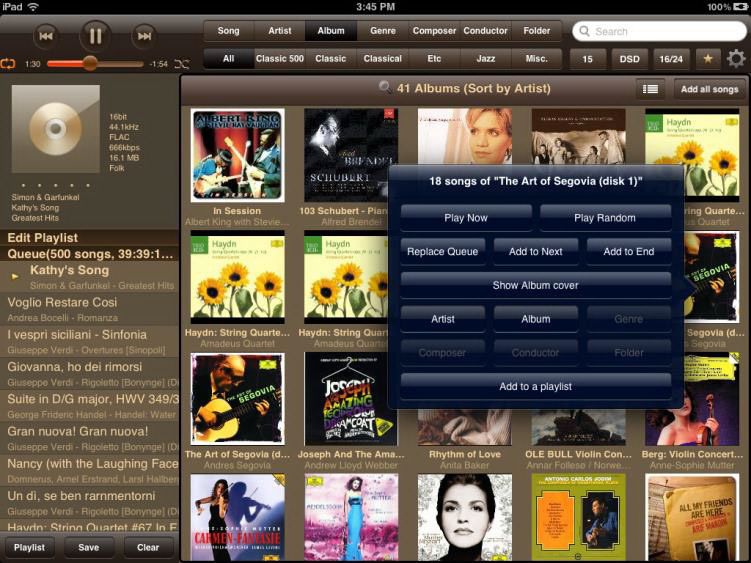The width and height of the screenshot is (751, 563).
Task: Skip to the next track
Action: [145, 36]
